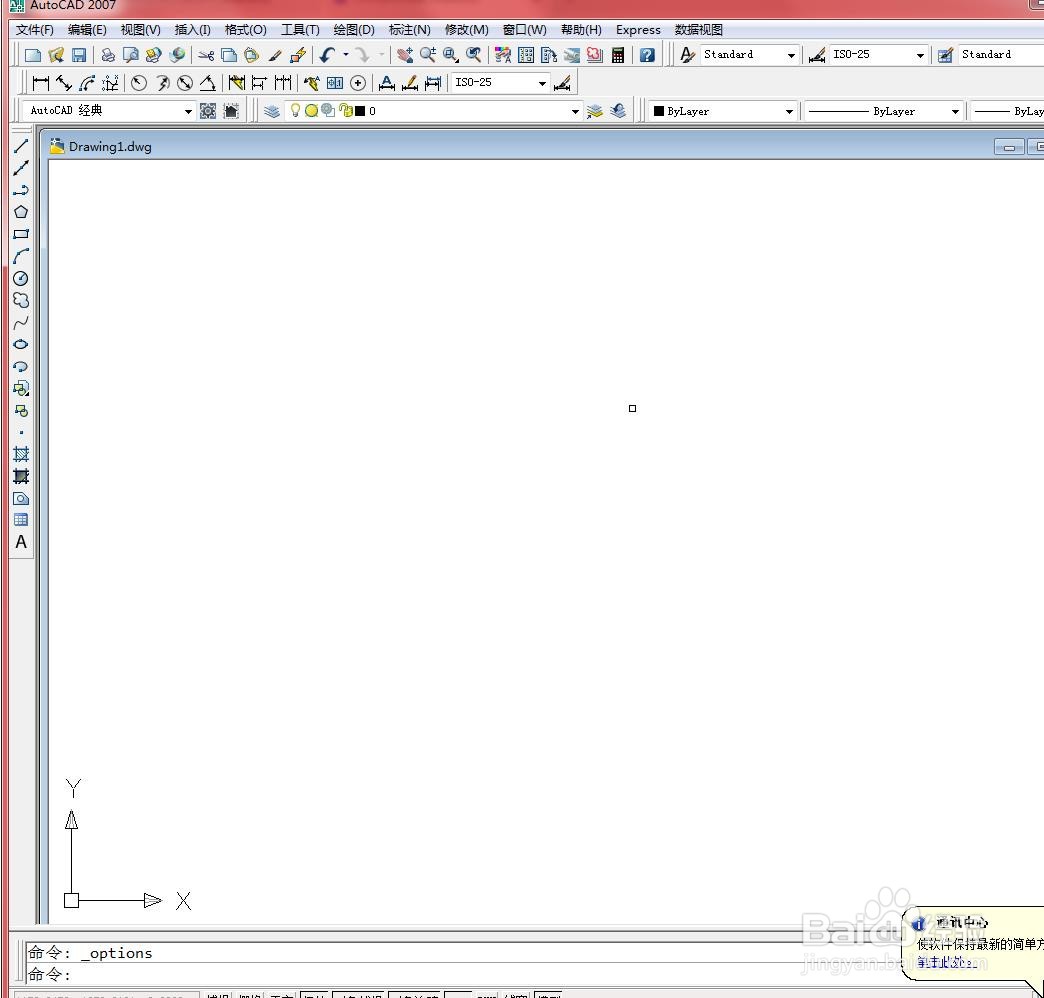The height and width of the screenshot is (998, 1044).
Task: Click the Layer Previous icon
Action: tap(618, 111)
